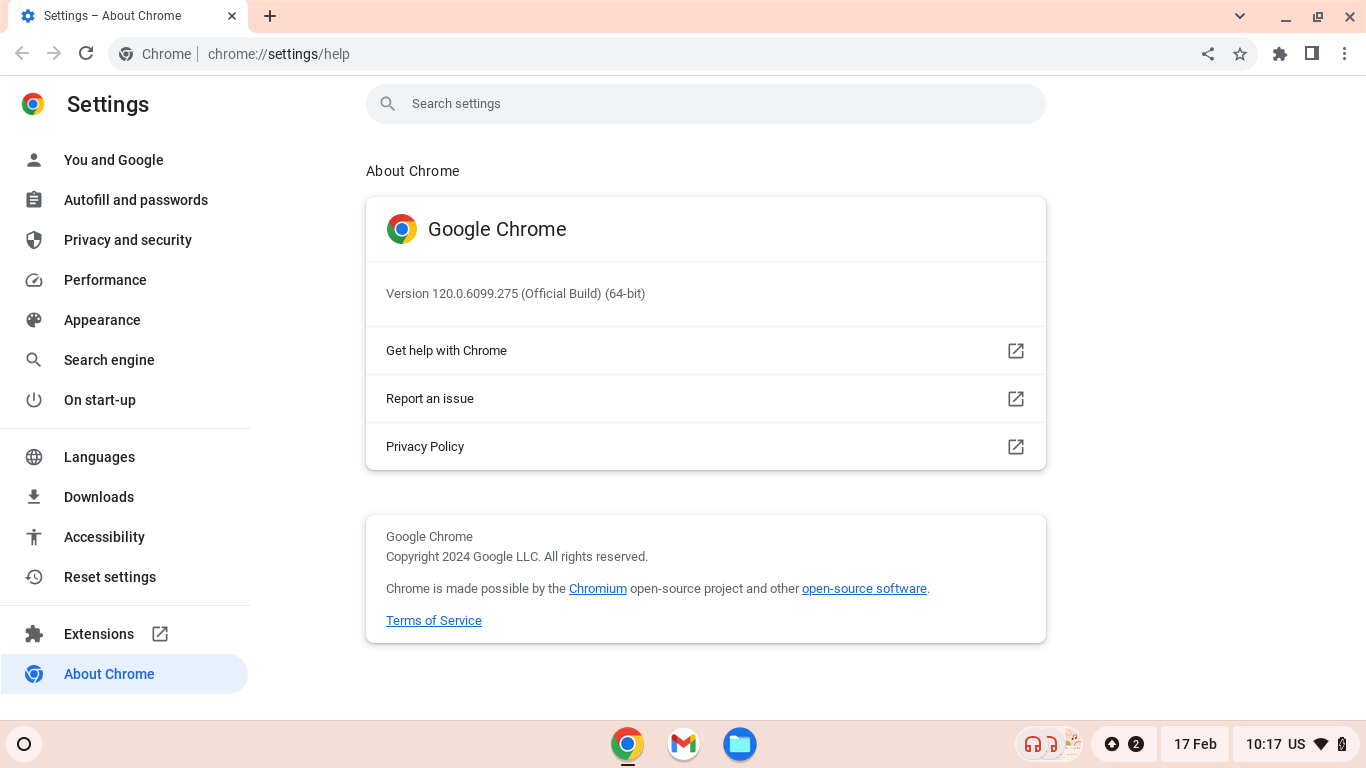The width and height of the screenshot is (1366, 768).
Task: Open Languages settings
Action: (124, 457)
